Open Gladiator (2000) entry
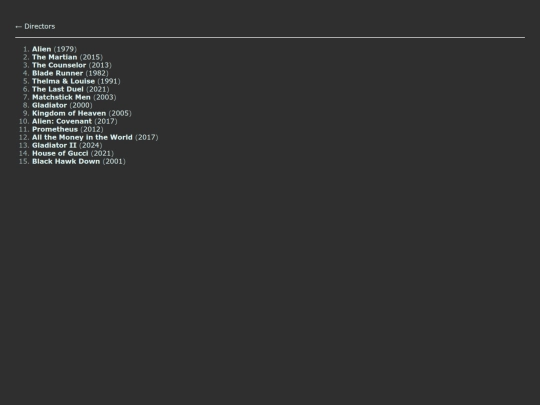This screenshot has height=405, width=540. (x=62, y=105)
